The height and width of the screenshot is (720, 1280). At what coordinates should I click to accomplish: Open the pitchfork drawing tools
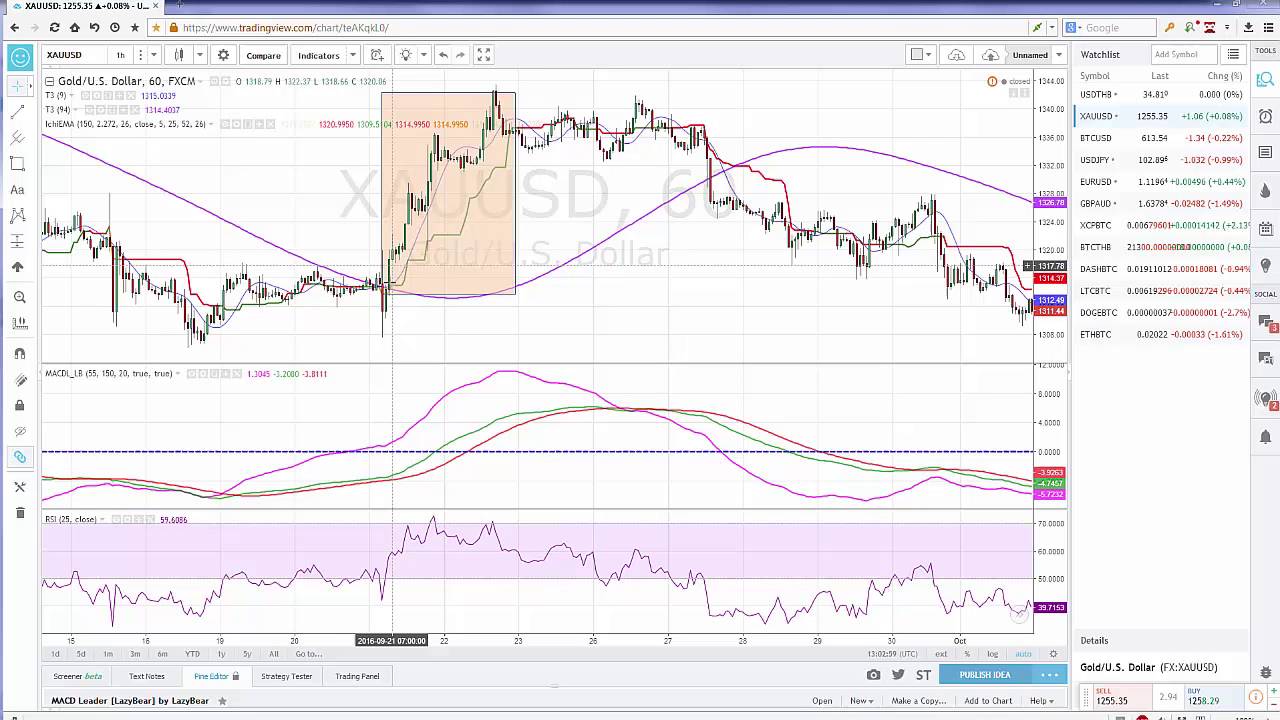[18, 138]
